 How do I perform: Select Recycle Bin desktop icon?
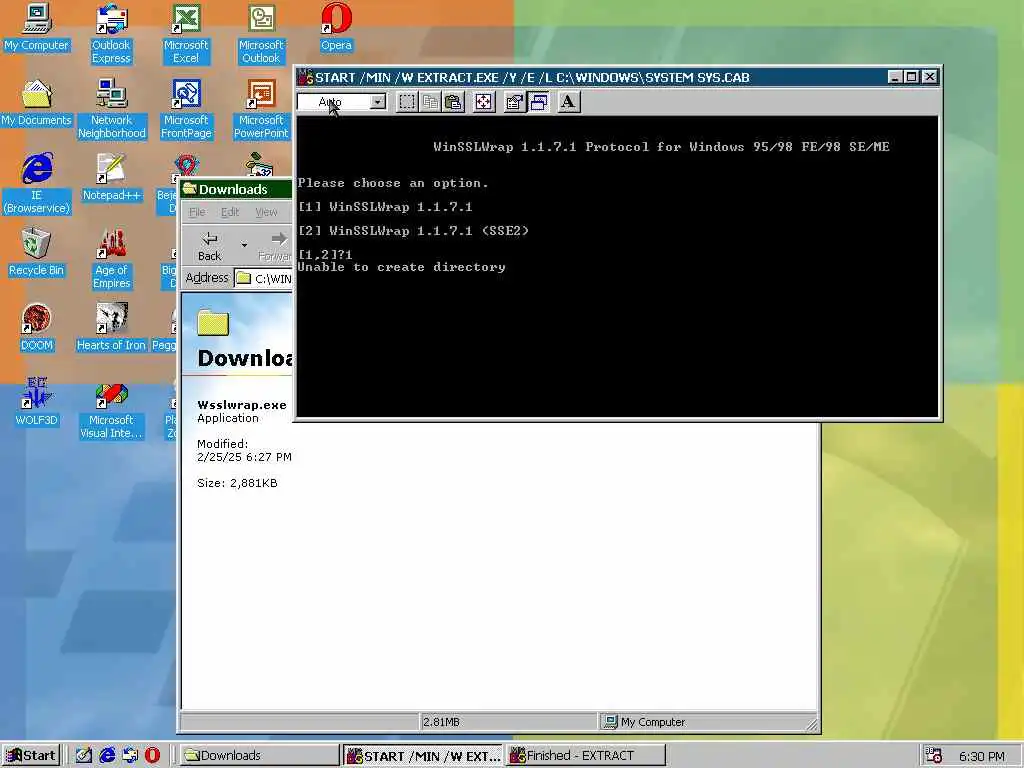37,253
